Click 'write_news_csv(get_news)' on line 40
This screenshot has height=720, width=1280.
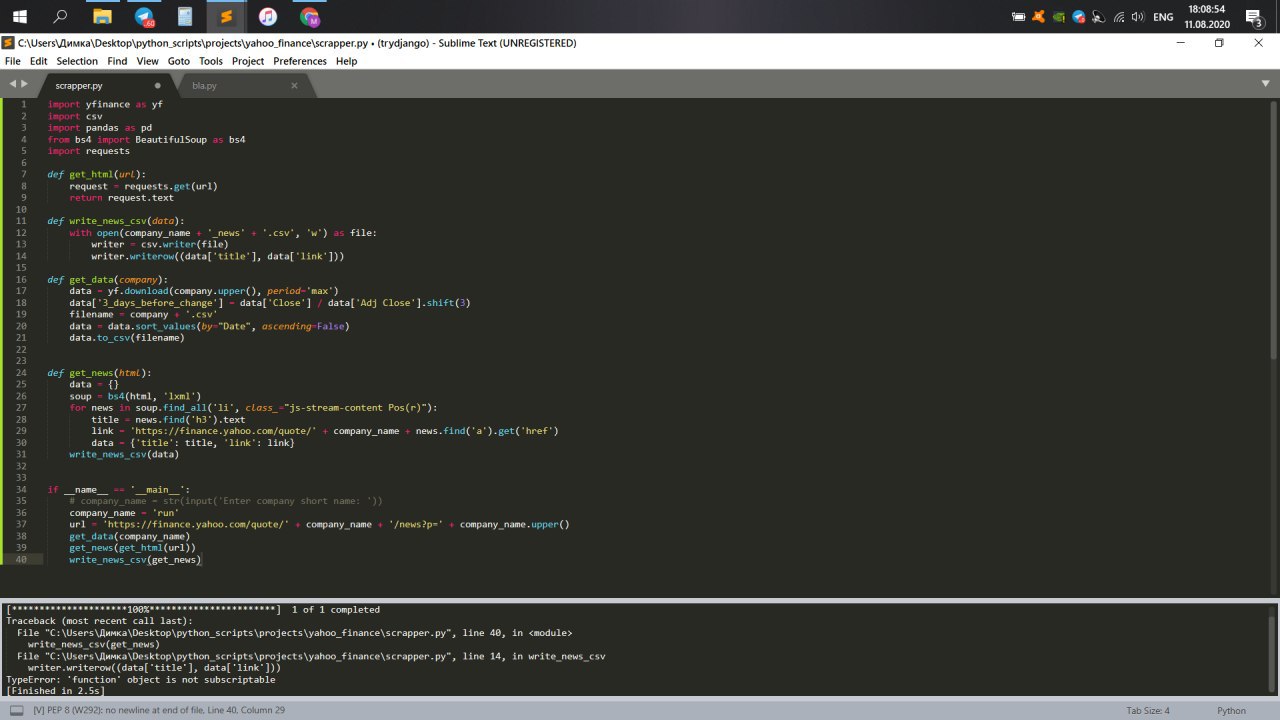coord(135,559)
